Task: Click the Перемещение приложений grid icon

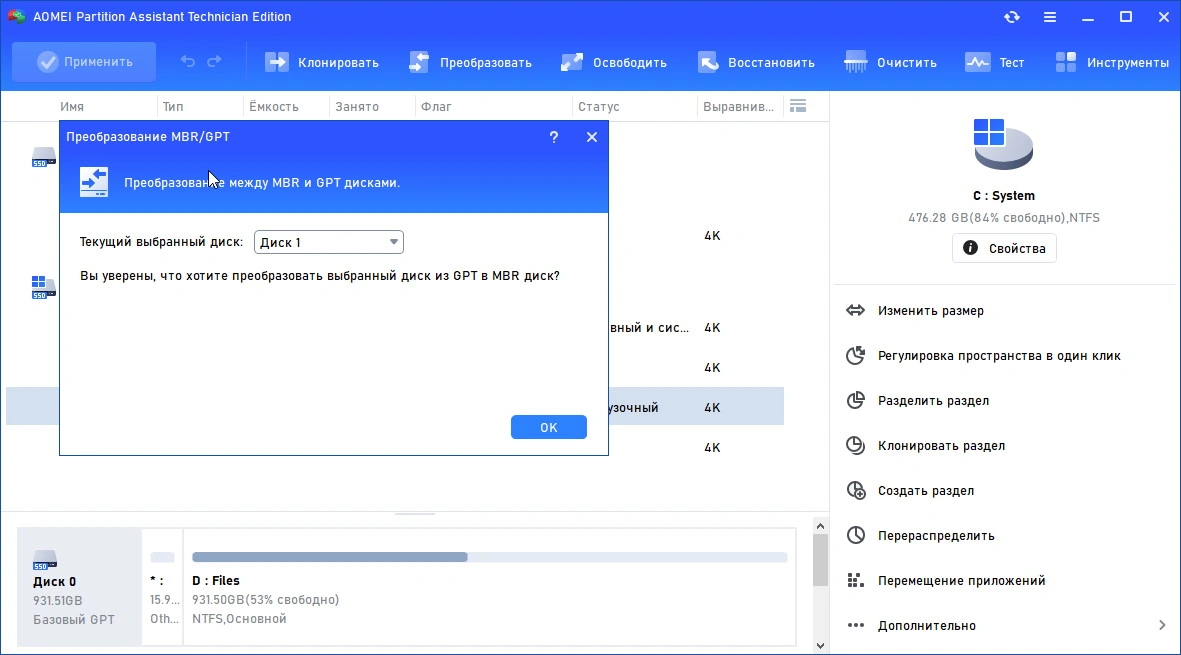Action: [855, 580]
